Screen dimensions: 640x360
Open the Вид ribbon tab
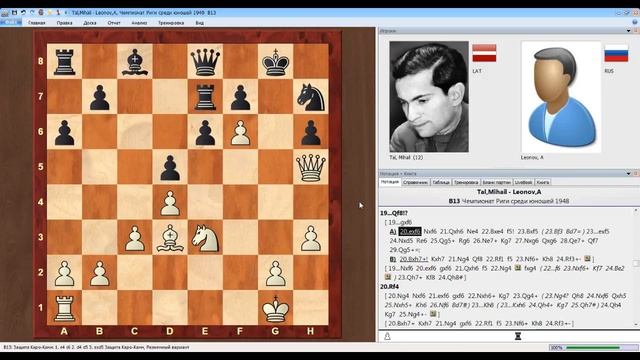200,23
